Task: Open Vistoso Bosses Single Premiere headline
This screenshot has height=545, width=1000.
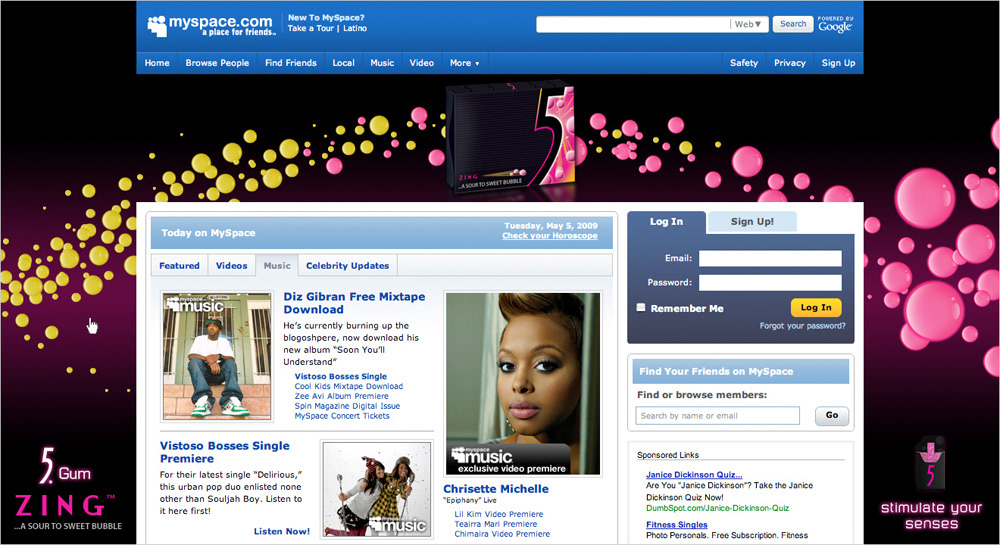Action: (224, 452)
